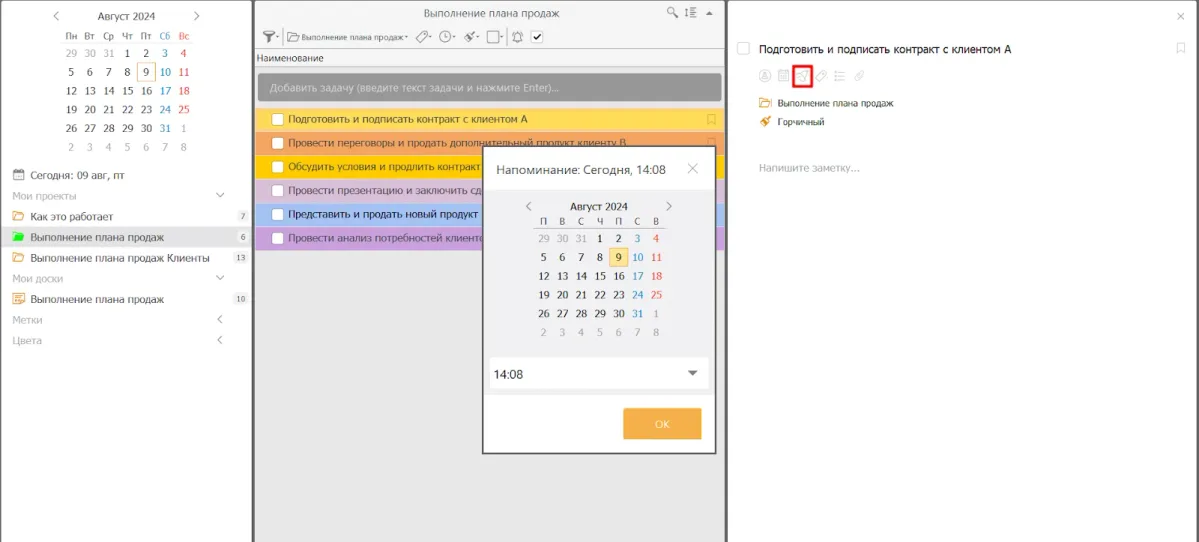Click the paper plane reminder icon in task details

click(801, 76)
